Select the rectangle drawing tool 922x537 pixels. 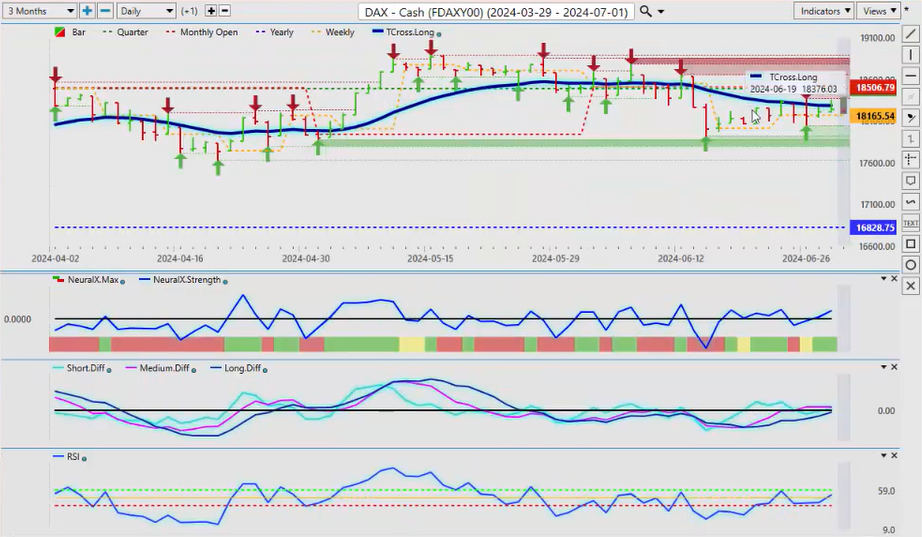point(911,244)
